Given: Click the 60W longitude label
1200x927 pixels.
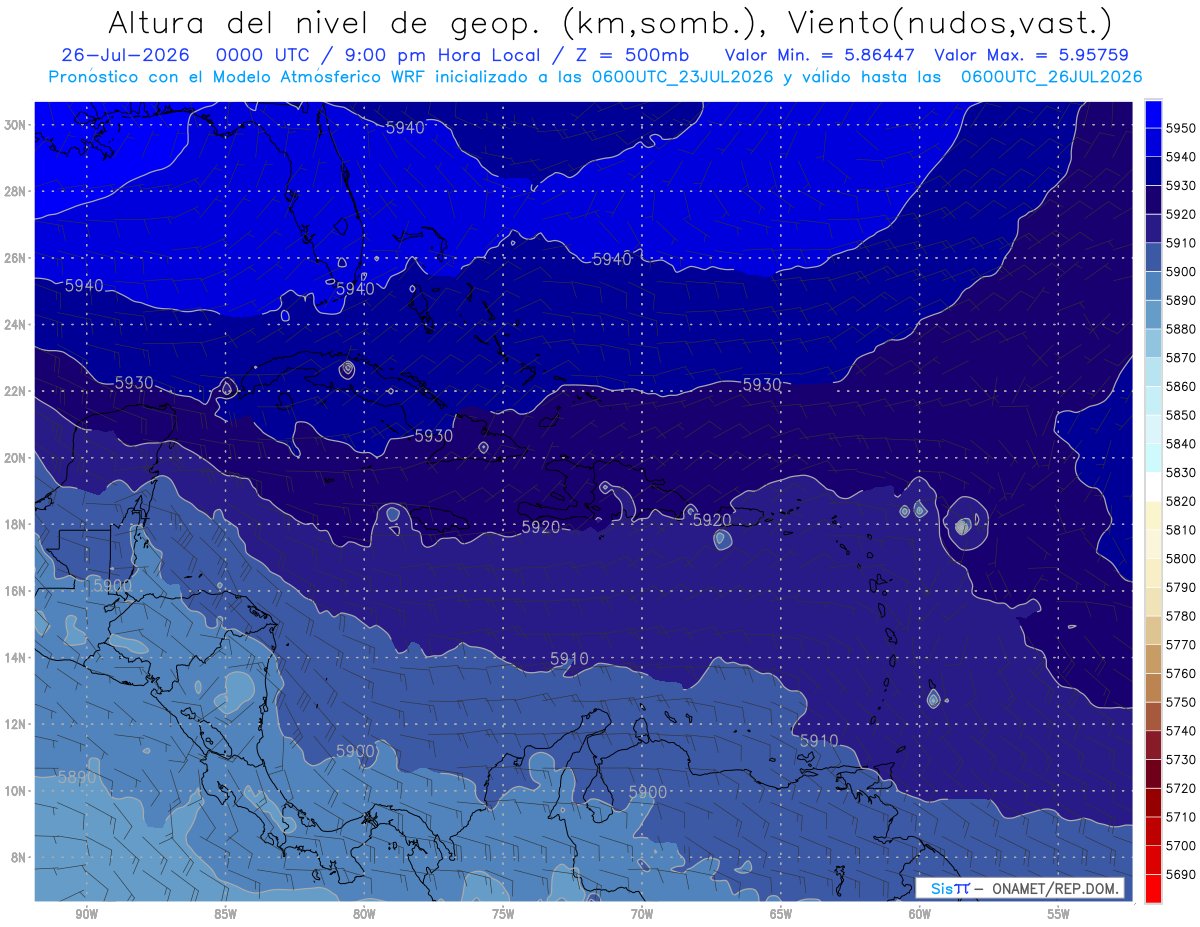Looking at the screenshot, I should [920, 913].
